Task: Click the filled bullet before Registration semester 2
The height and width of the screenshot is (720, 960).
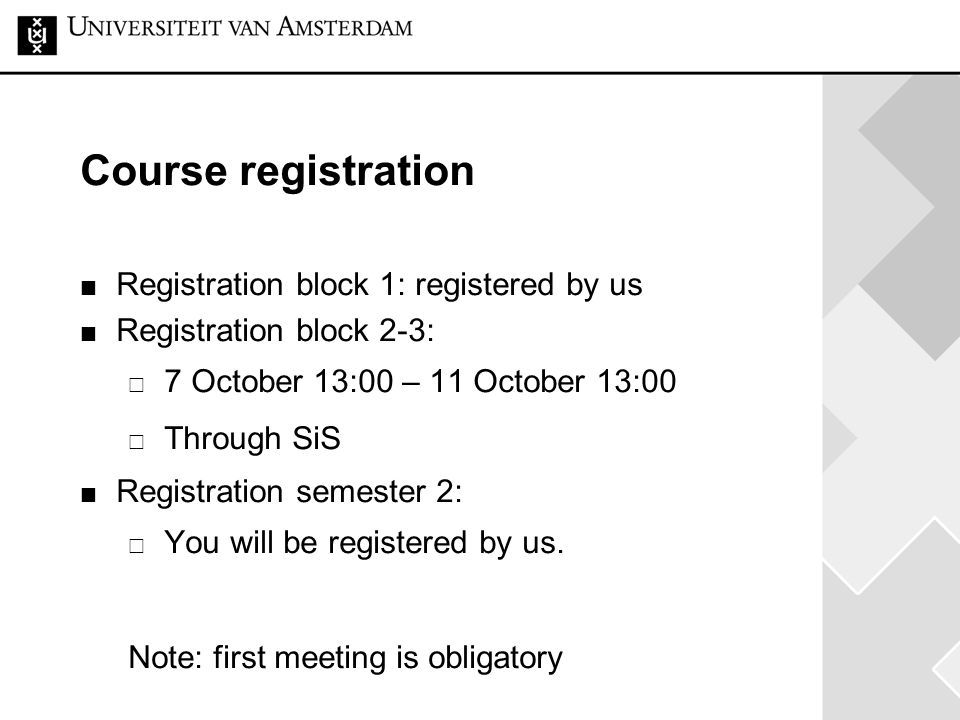Action: tap(88, 495)
